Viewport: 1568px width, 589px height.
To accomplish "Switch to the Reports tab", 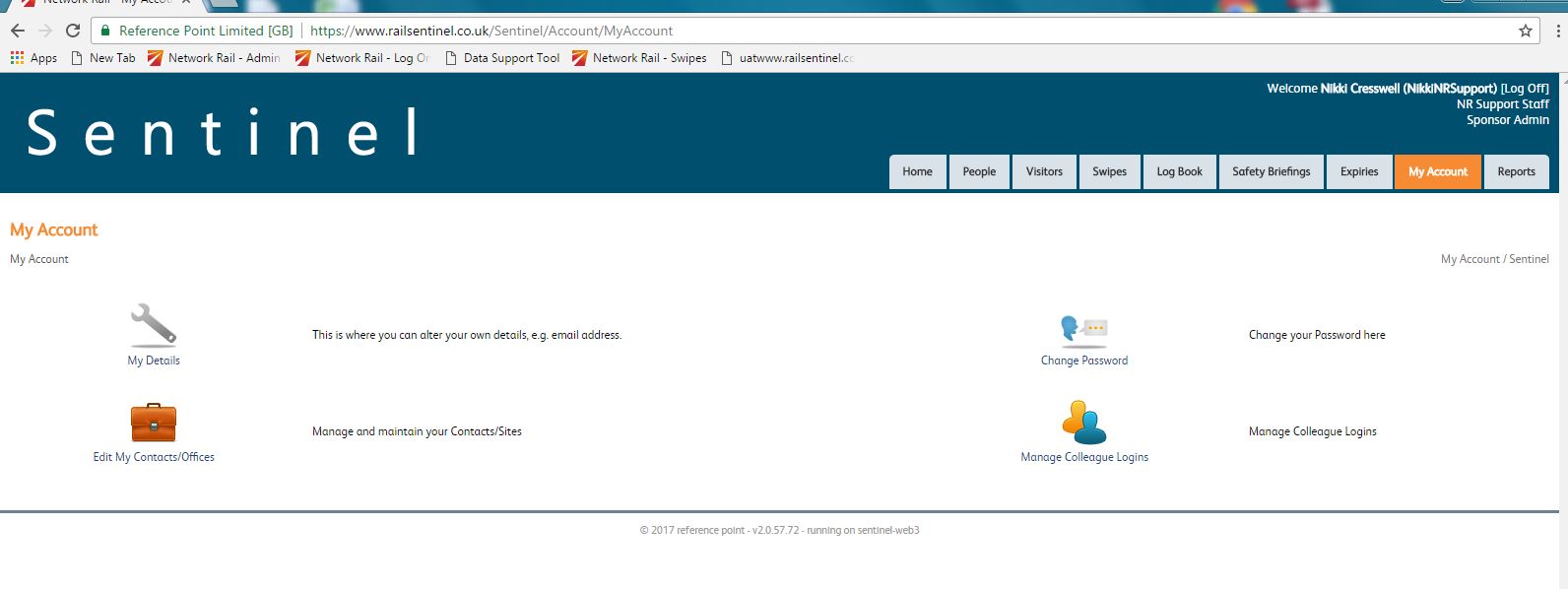I will pyautogui.click(x=1516, y=171).
